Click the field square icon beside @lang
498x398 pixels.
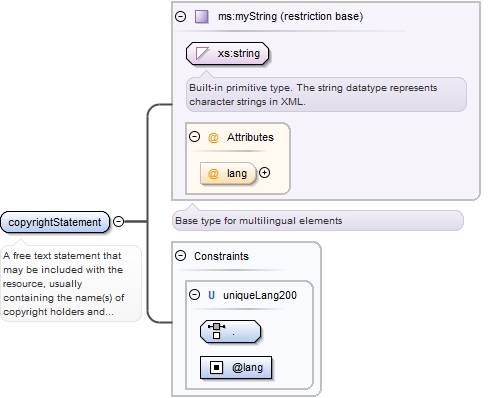216,367
